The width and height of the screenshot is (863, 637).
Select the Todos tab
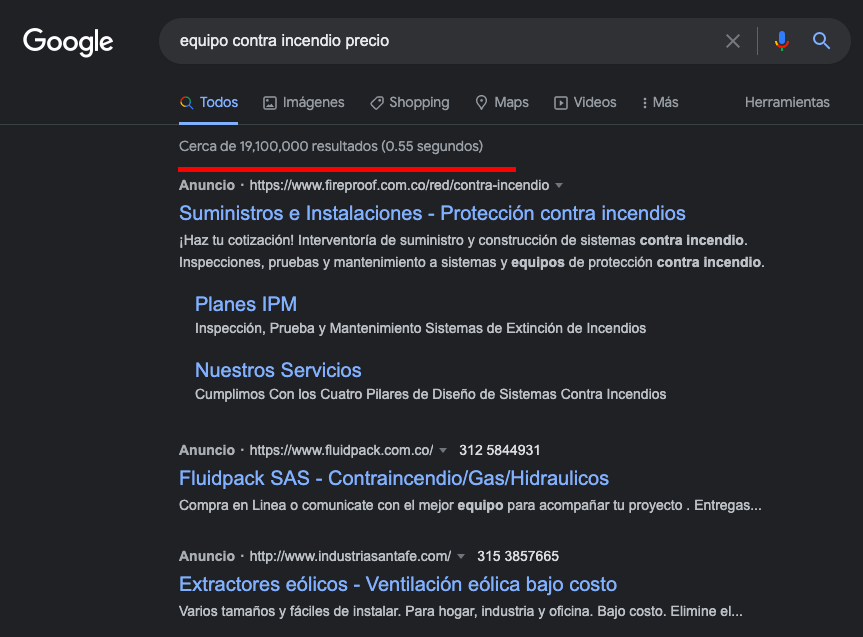point(209,102)
